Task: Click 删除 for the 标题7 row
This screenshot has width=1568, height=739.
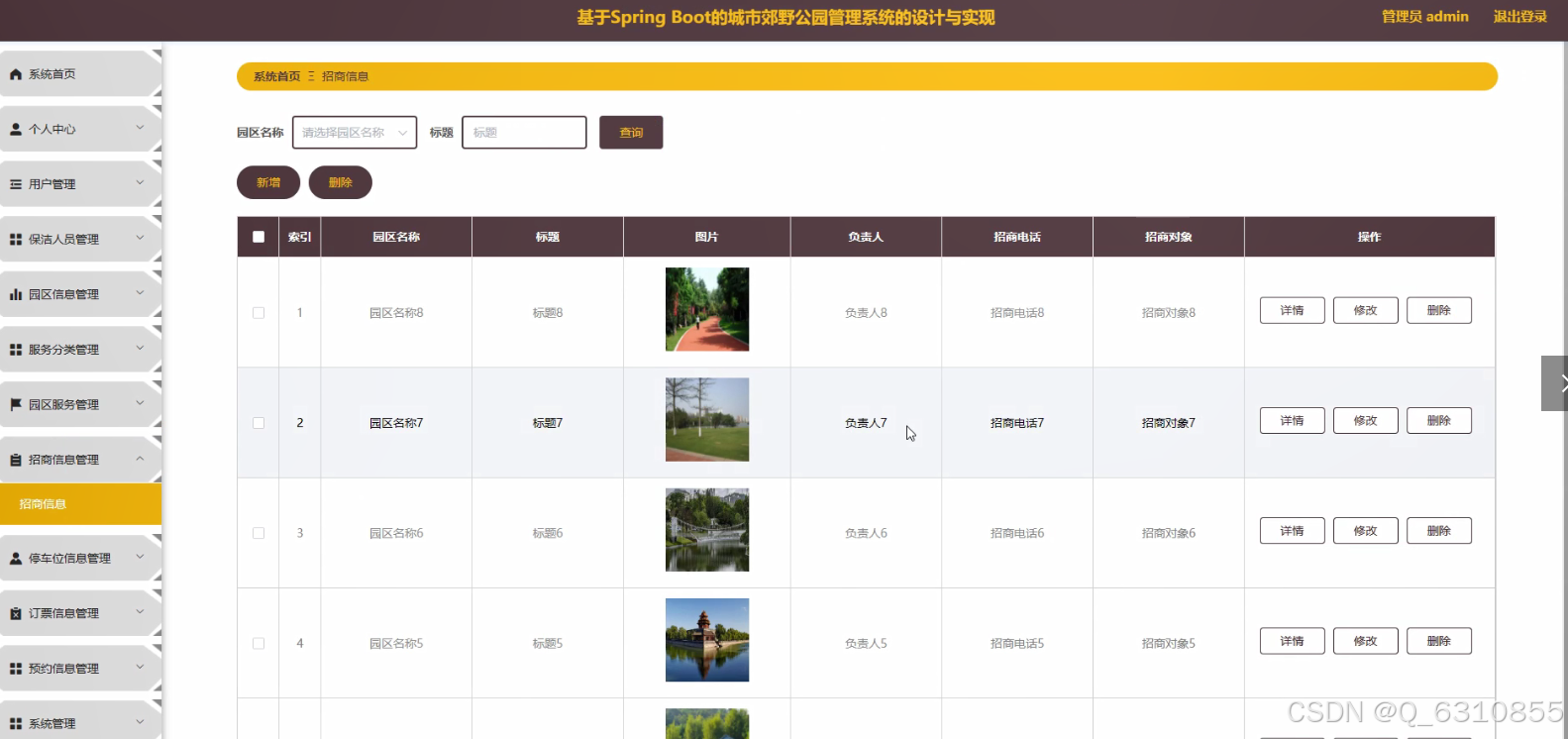Action: pyautogui.click(x=1438, y=421)
